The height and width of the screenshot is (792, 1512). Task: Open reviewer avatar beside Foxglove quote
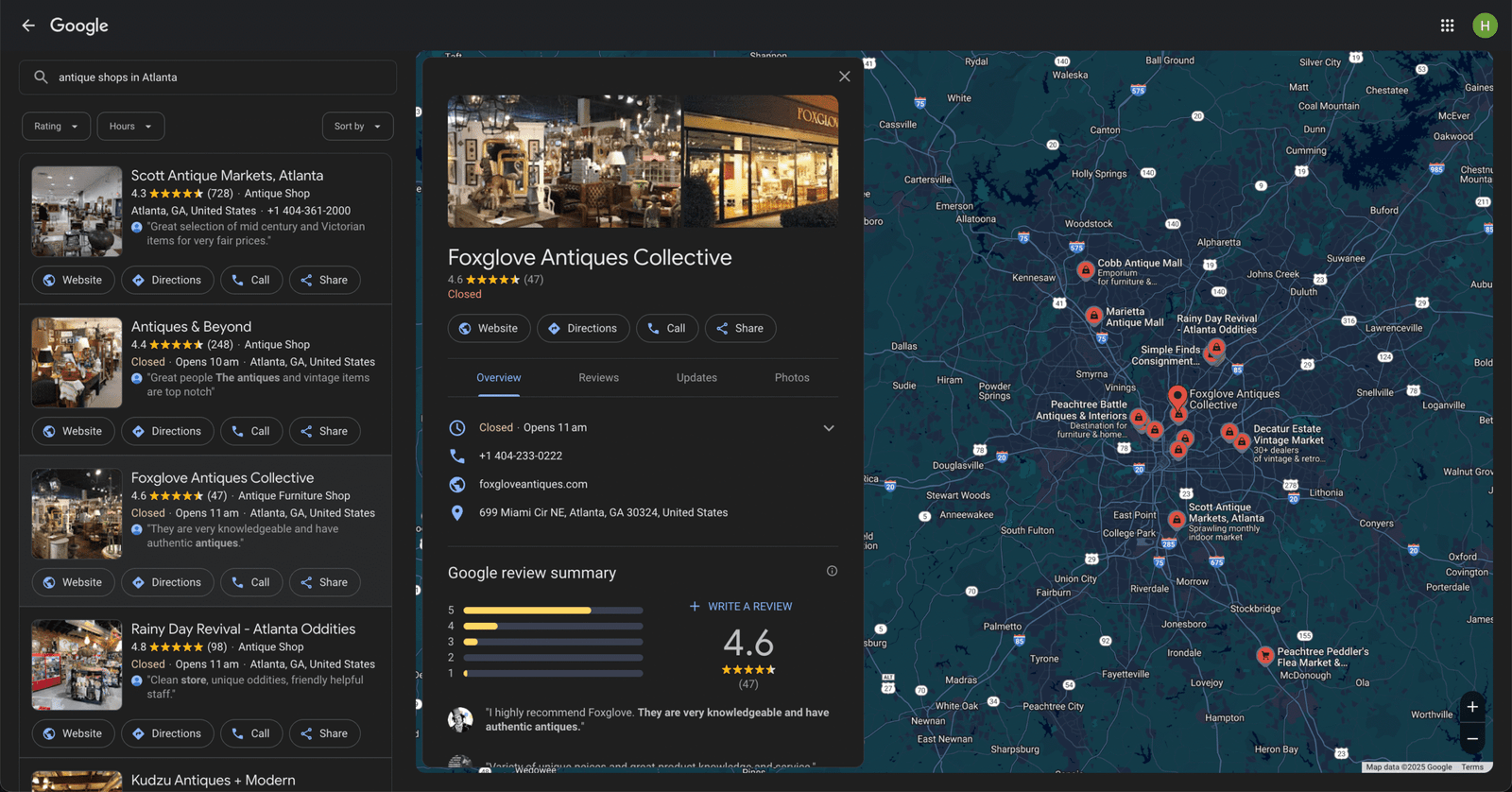click(460, 720)
